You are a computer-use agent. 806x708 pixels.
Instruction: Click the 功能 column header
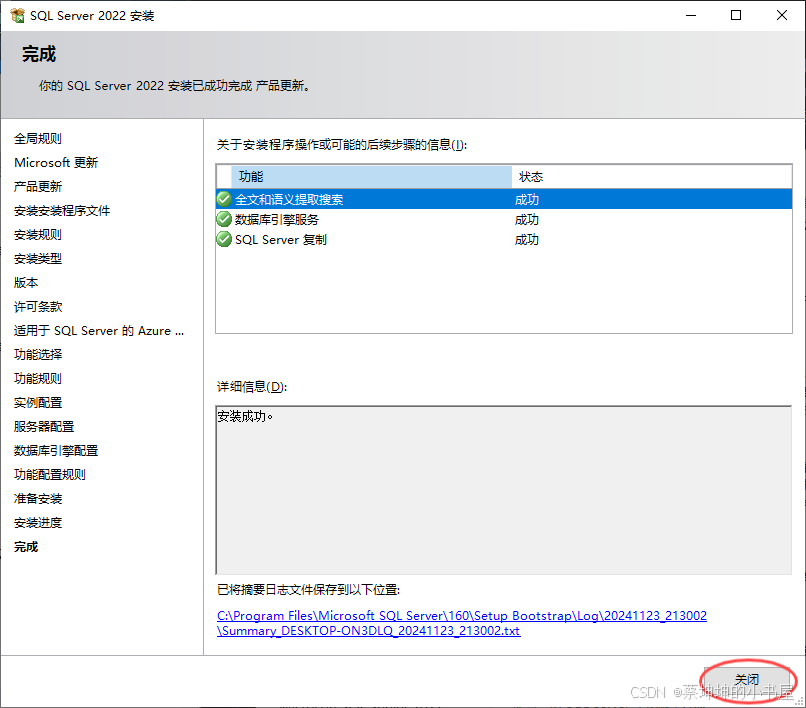pos(371,177)
